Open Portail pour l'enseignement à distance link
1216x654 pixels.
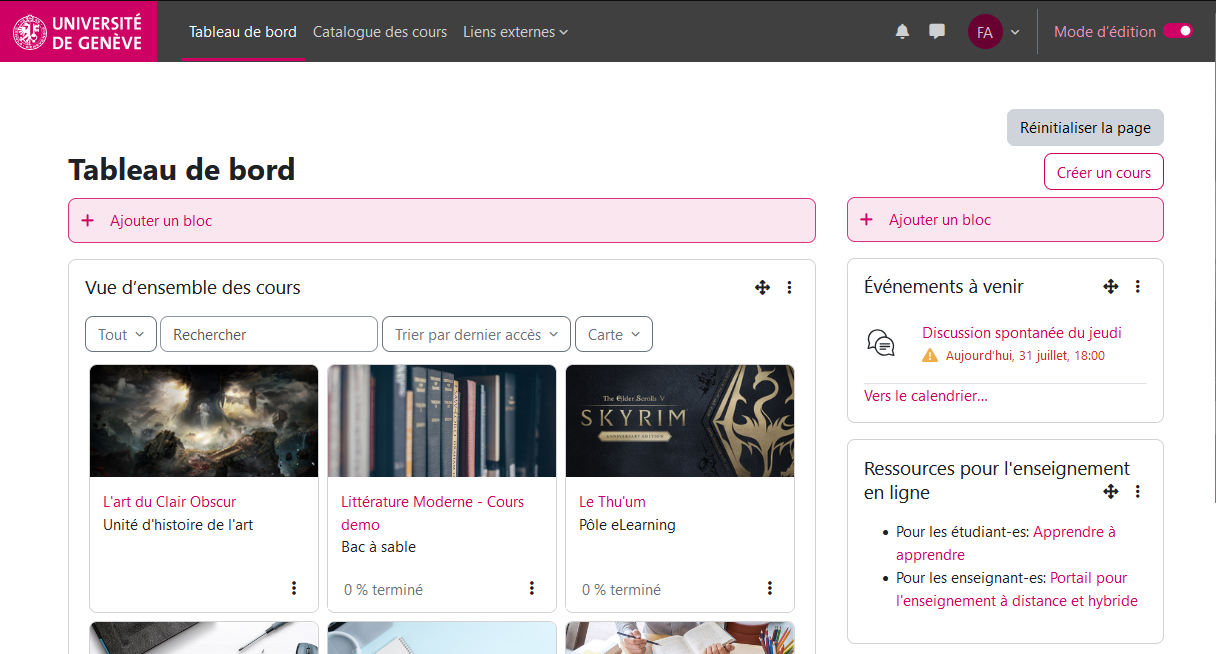point(1017,589)
